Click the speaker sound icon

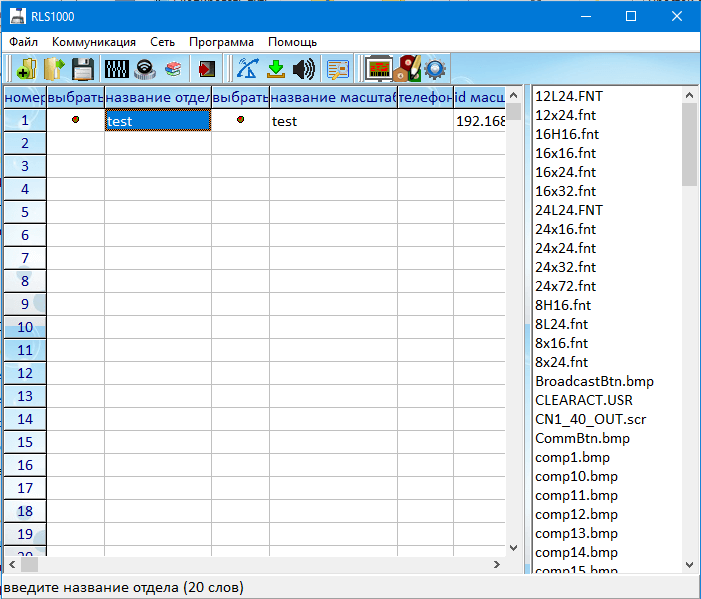pos(303,69)
